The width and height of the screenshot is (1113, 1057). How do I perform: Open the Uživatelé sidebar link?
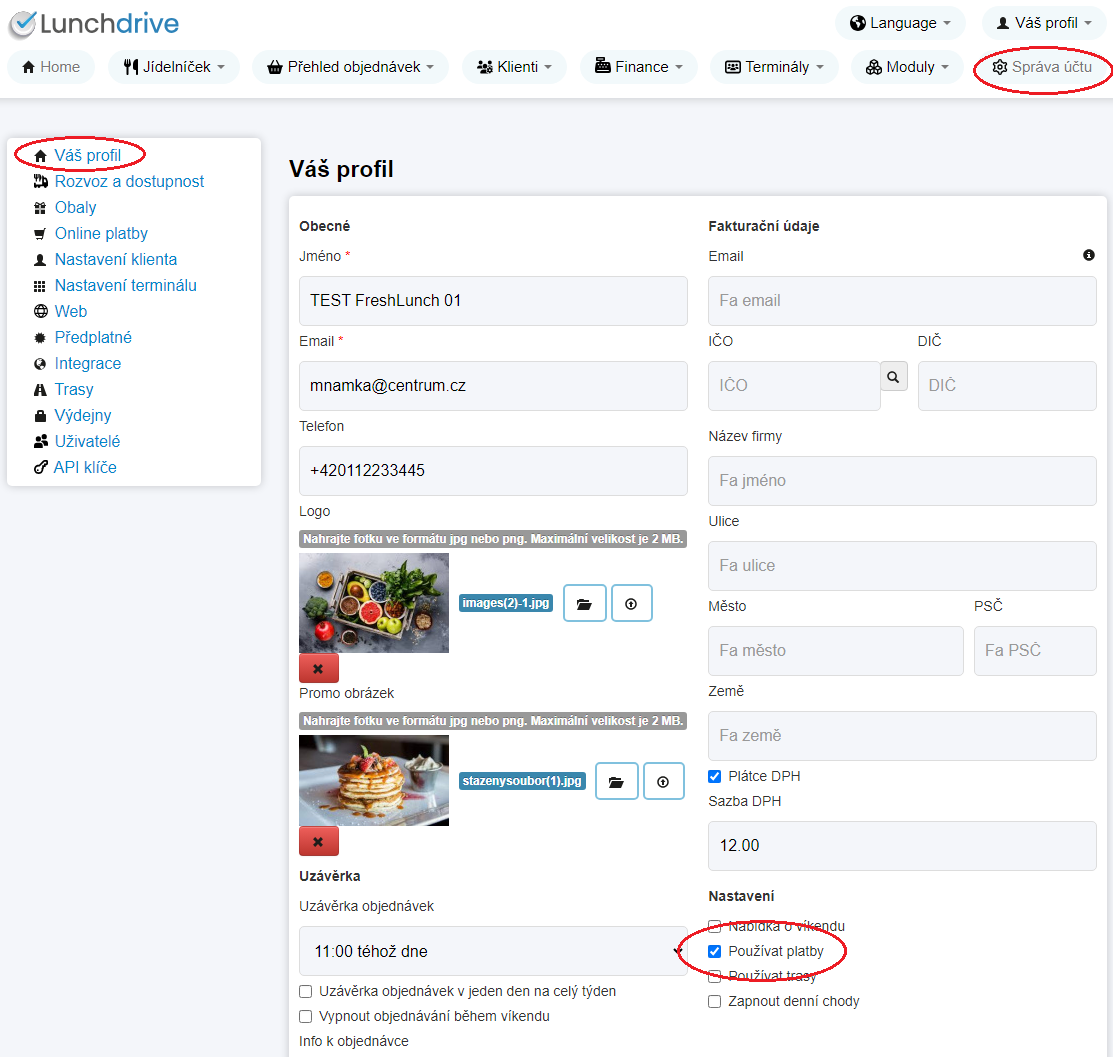click(x=87, y=442)
